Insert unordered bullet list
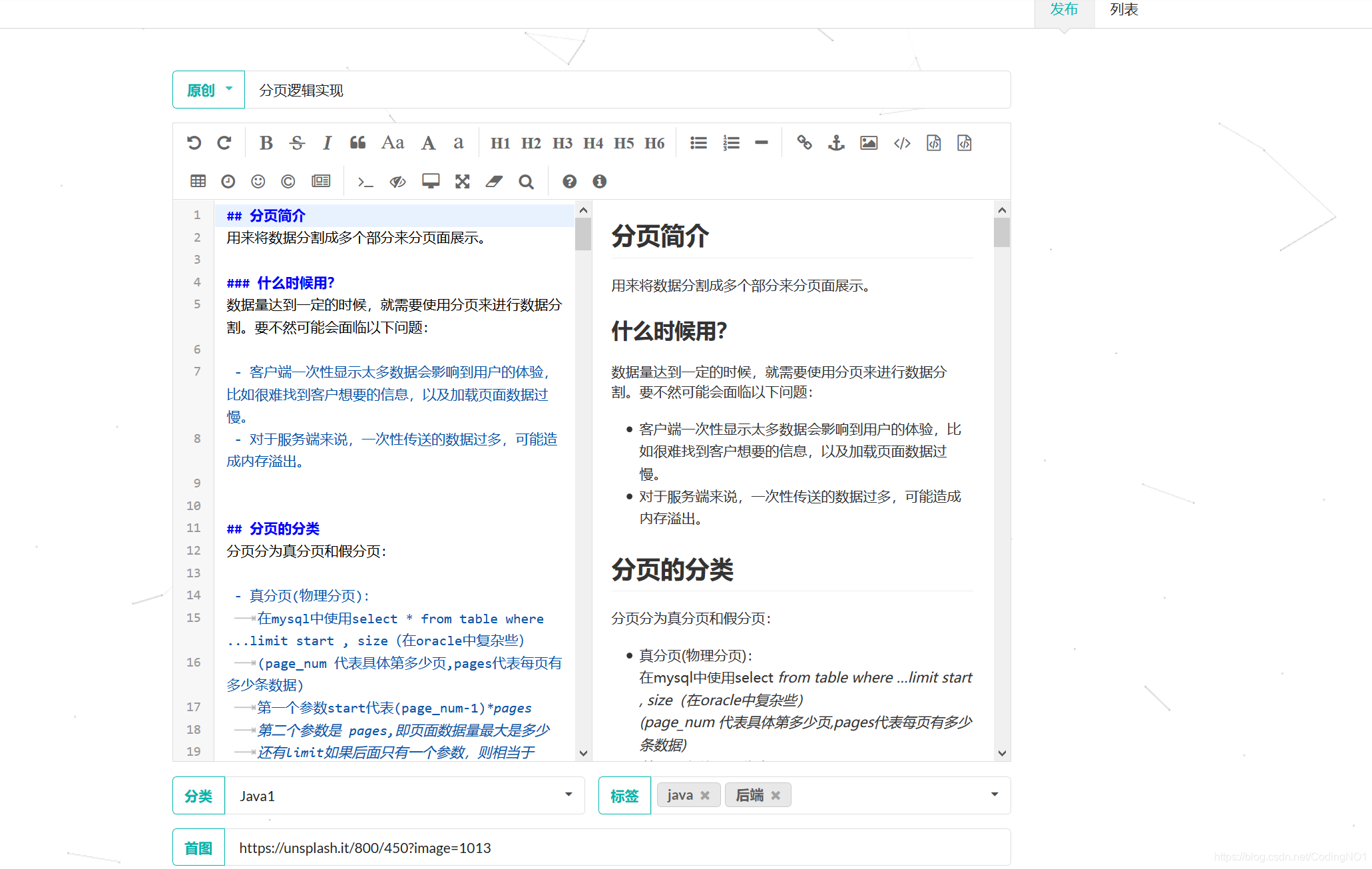 tap(699, 143)
